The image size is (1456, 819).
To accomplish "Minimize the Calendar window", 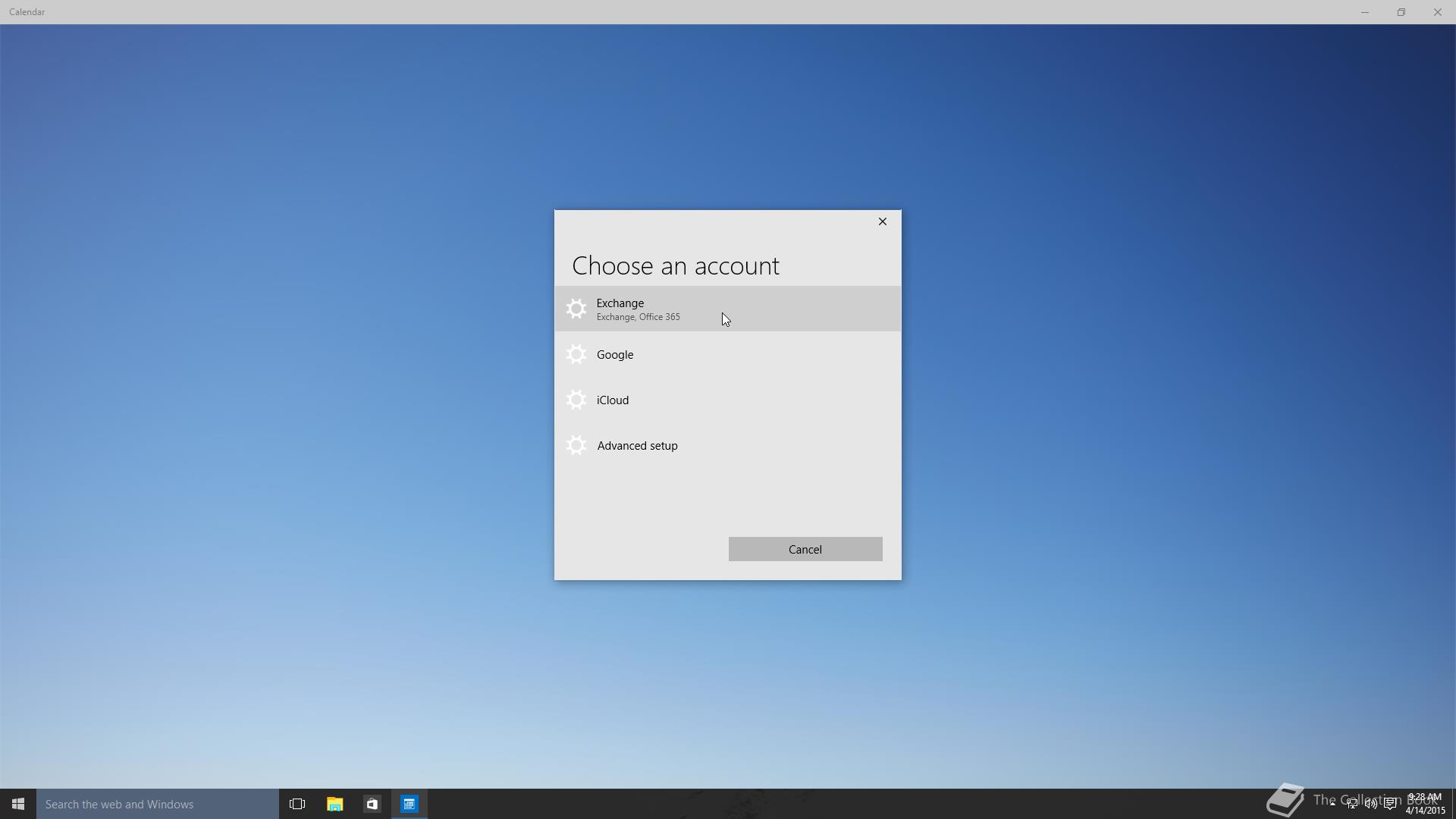I will (1365, 12).
